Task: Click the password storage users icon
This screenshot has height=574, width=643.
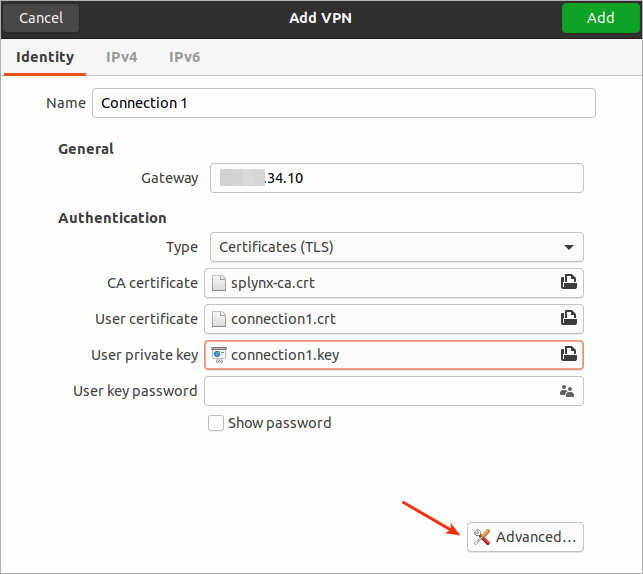Action: pos(567,391)
